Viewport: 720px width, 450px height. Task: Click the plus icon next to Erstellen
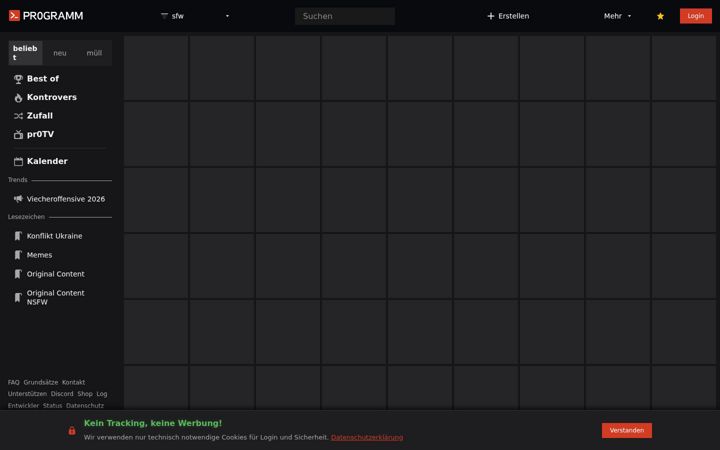(491, 16)
